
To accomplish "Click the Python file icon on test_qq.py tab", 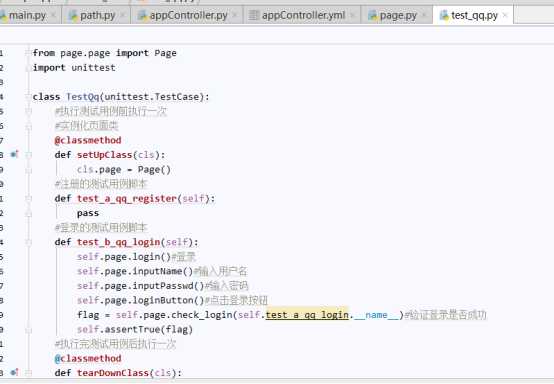I will point(444,16).
